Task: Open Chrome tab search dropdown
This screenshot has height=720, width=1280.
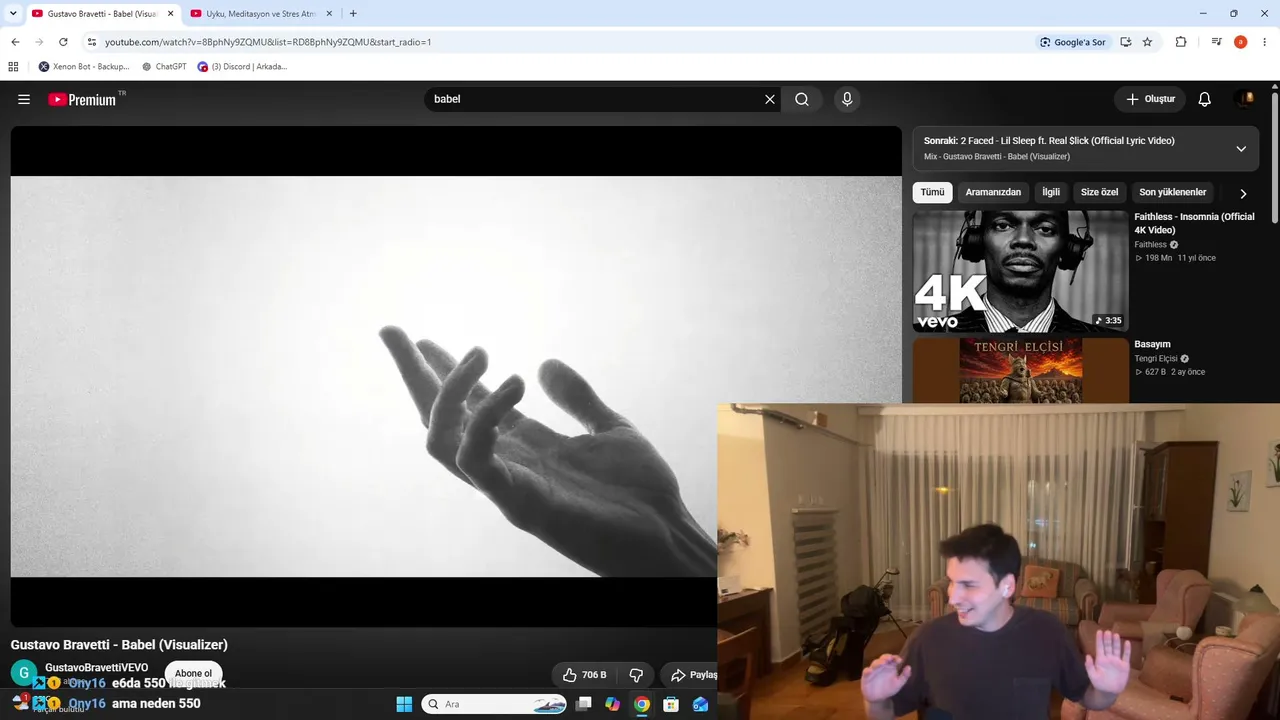Action: [13, 13]
